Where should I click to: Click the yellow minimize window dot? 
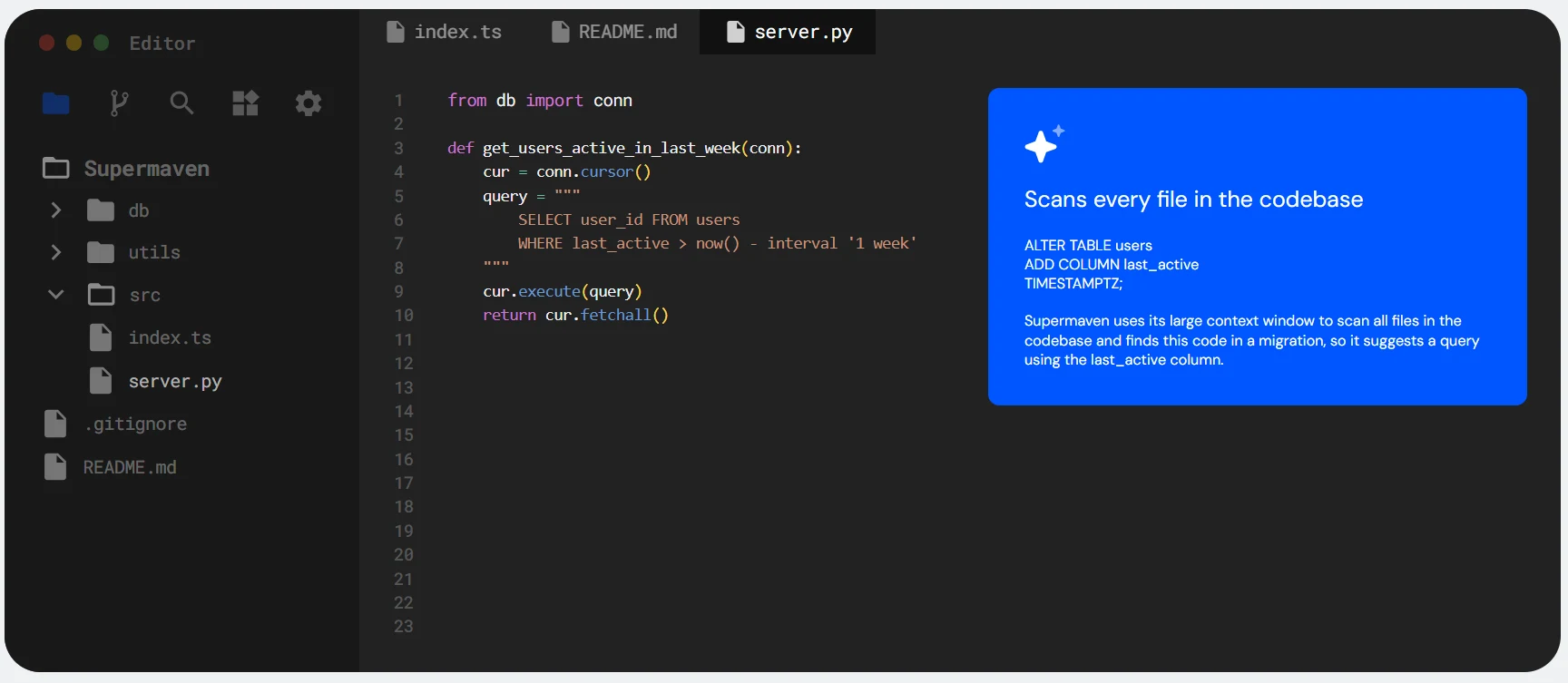[74, 43]
